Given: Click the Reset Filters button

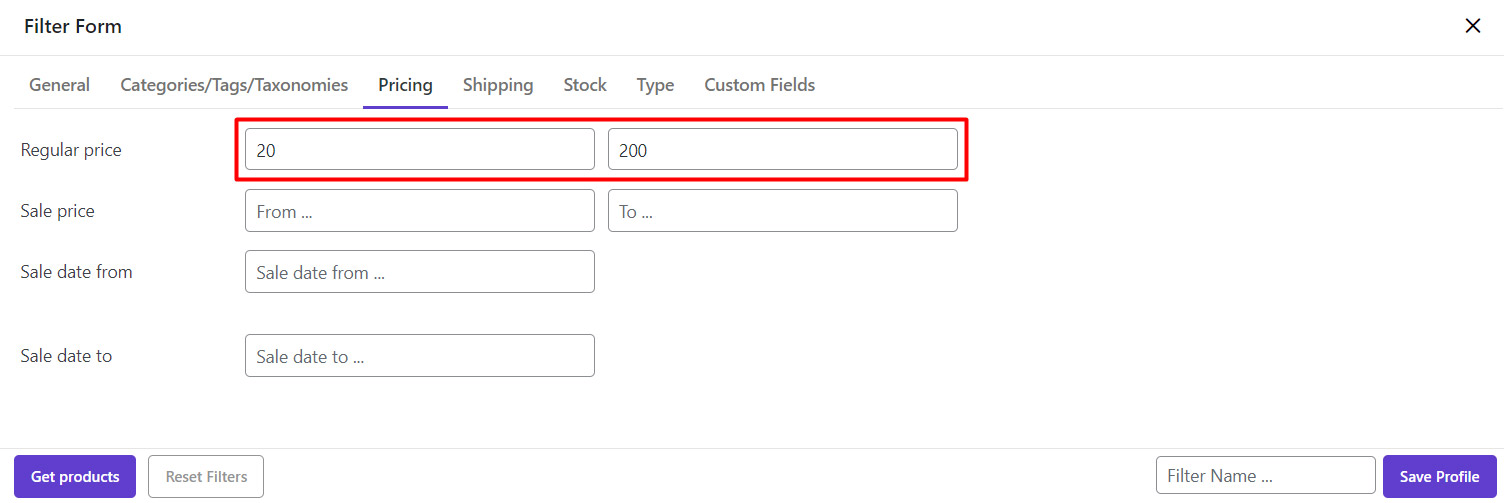Looking at the screenshot, I should pos(206,477).
